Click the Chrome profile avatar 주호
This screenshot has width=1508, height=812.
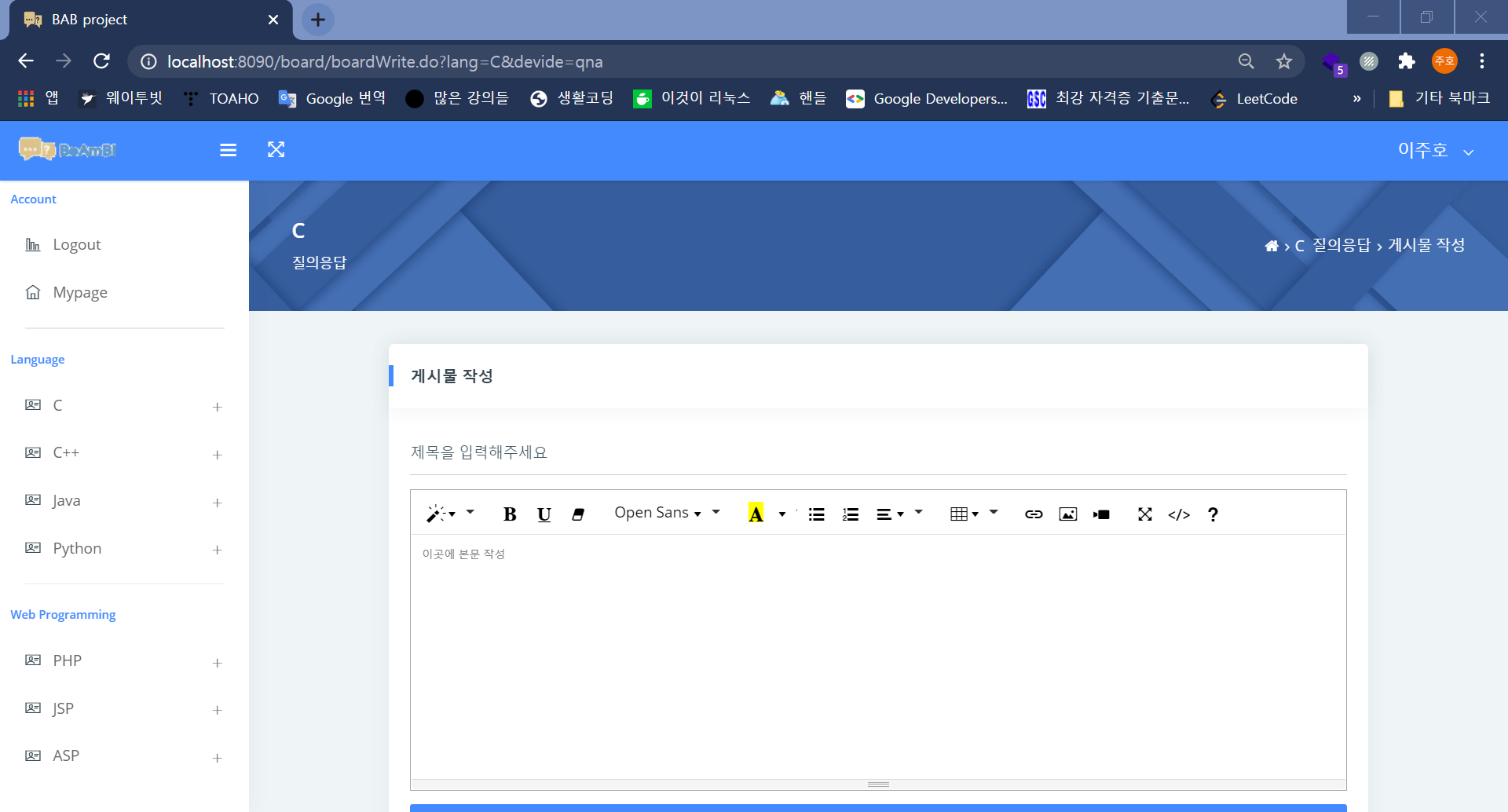pyautogui.click(x=1444, y=61)
